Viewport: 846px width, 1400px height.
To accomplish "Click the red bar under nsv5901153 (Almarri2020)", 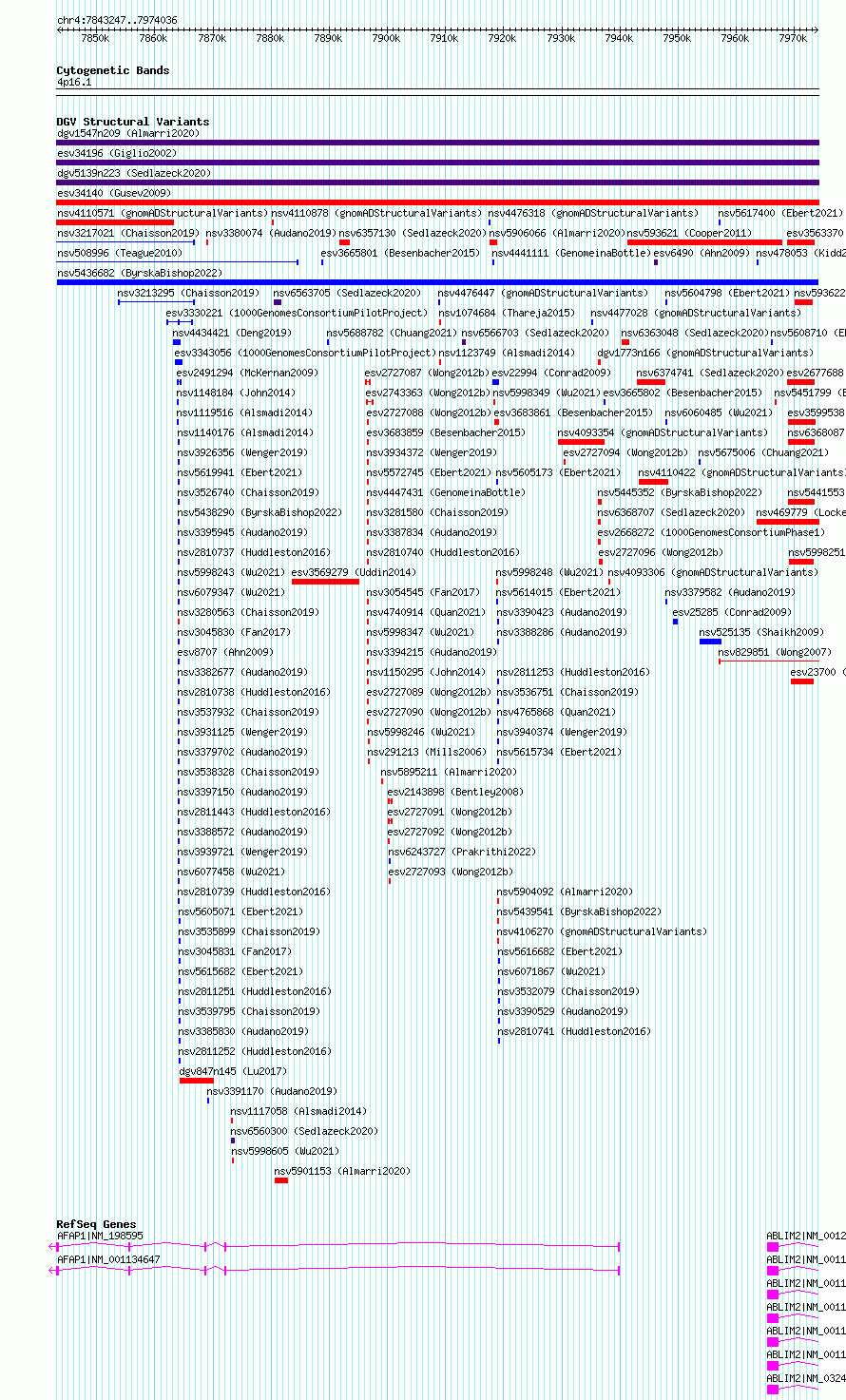I will (x=281, y=1180).
